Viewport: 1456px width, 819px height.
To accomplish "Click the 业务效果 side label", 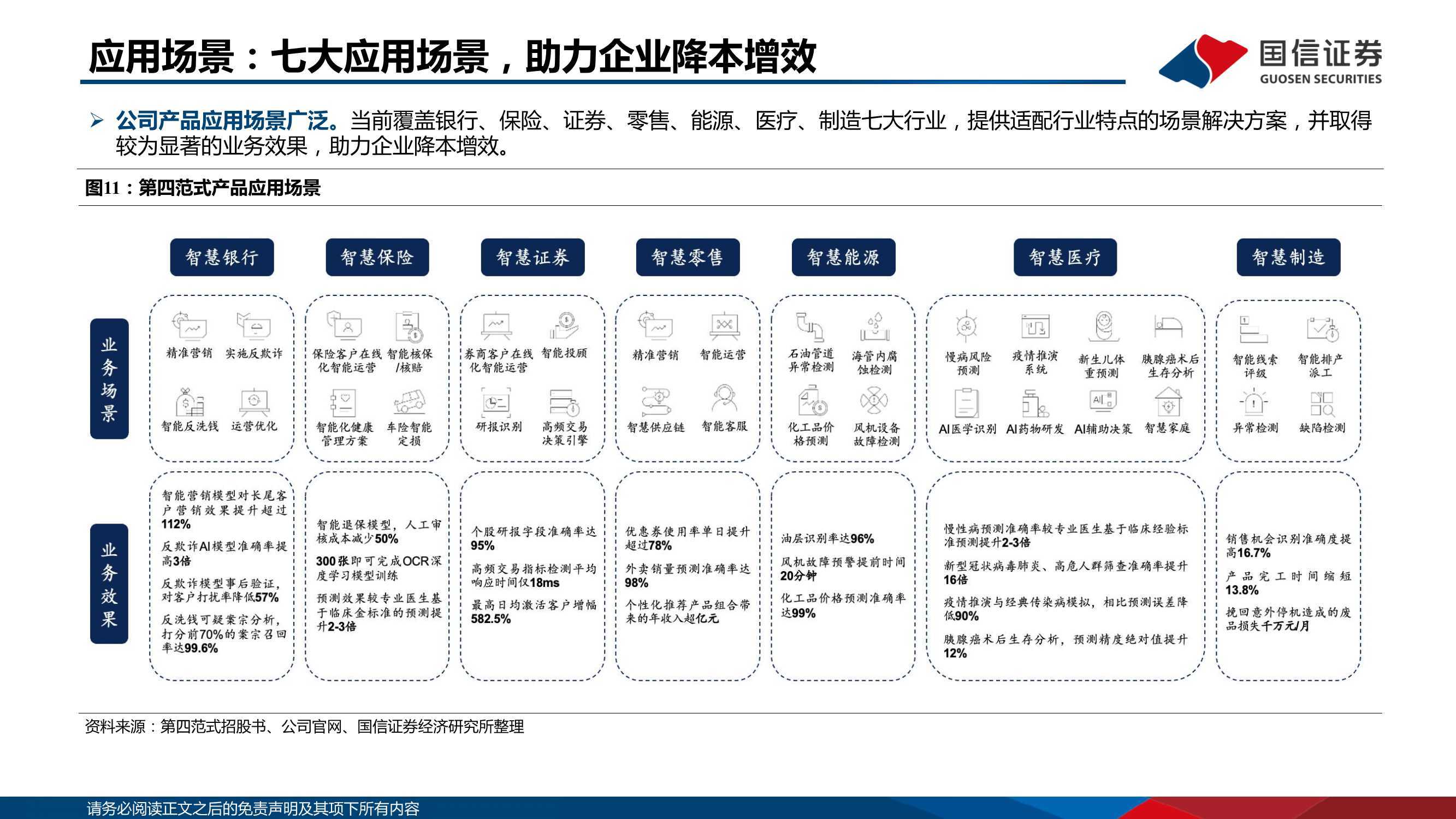I will coord(109,584).
